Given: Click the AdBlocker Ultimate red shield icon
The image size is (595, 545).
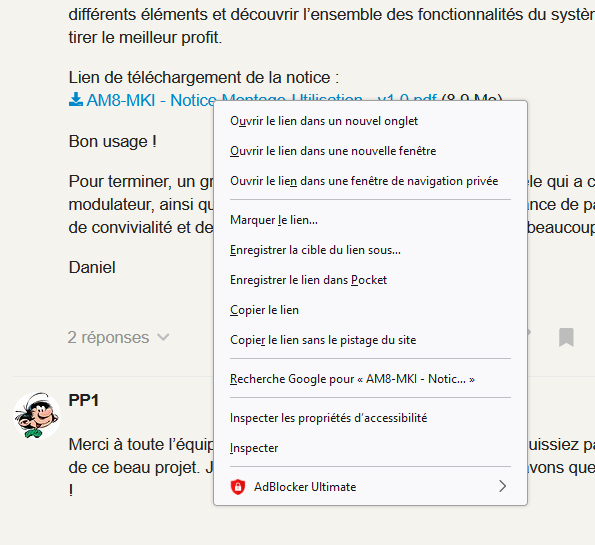Looking at the screenshot, I should pyautogui.click(x=238, y=487).
